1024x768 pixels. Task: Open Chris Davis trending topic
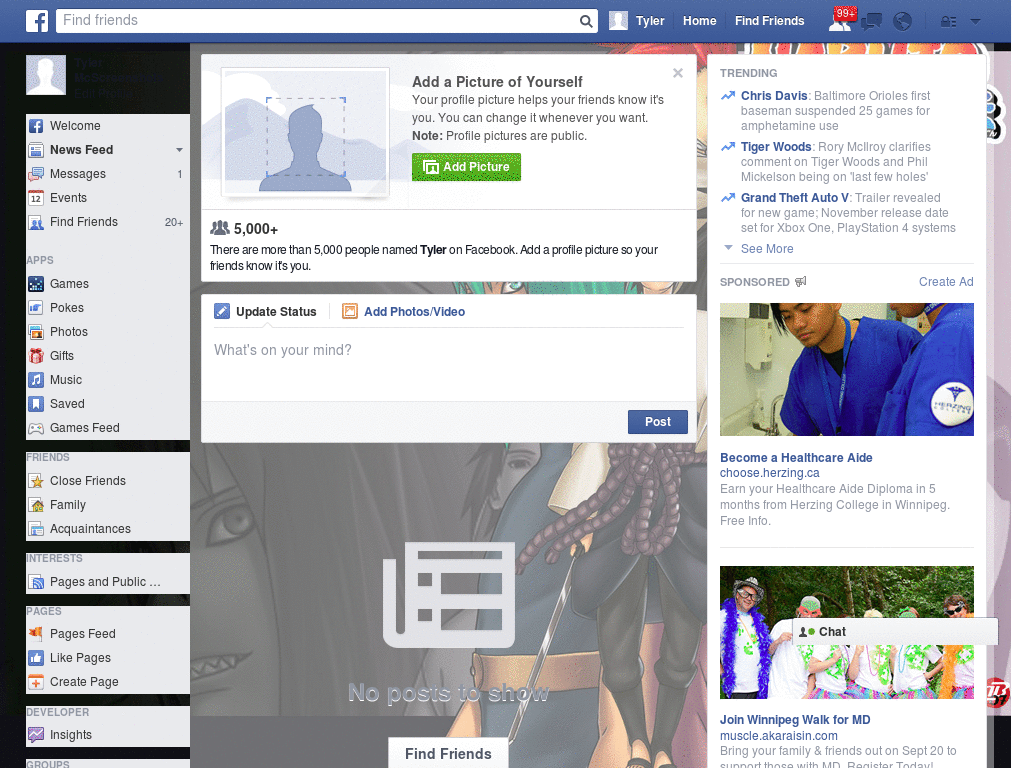click(774, 96)
